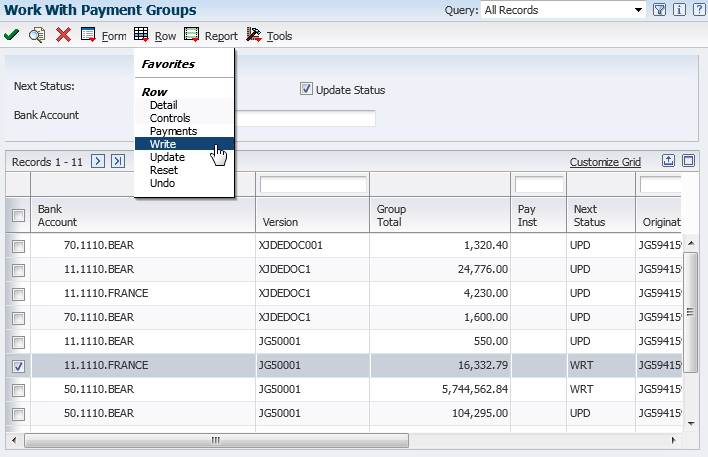This screenshot has width=708, height=457.
Task: Click the scroll up arrow of grid
Action: (x=690, y=243)
